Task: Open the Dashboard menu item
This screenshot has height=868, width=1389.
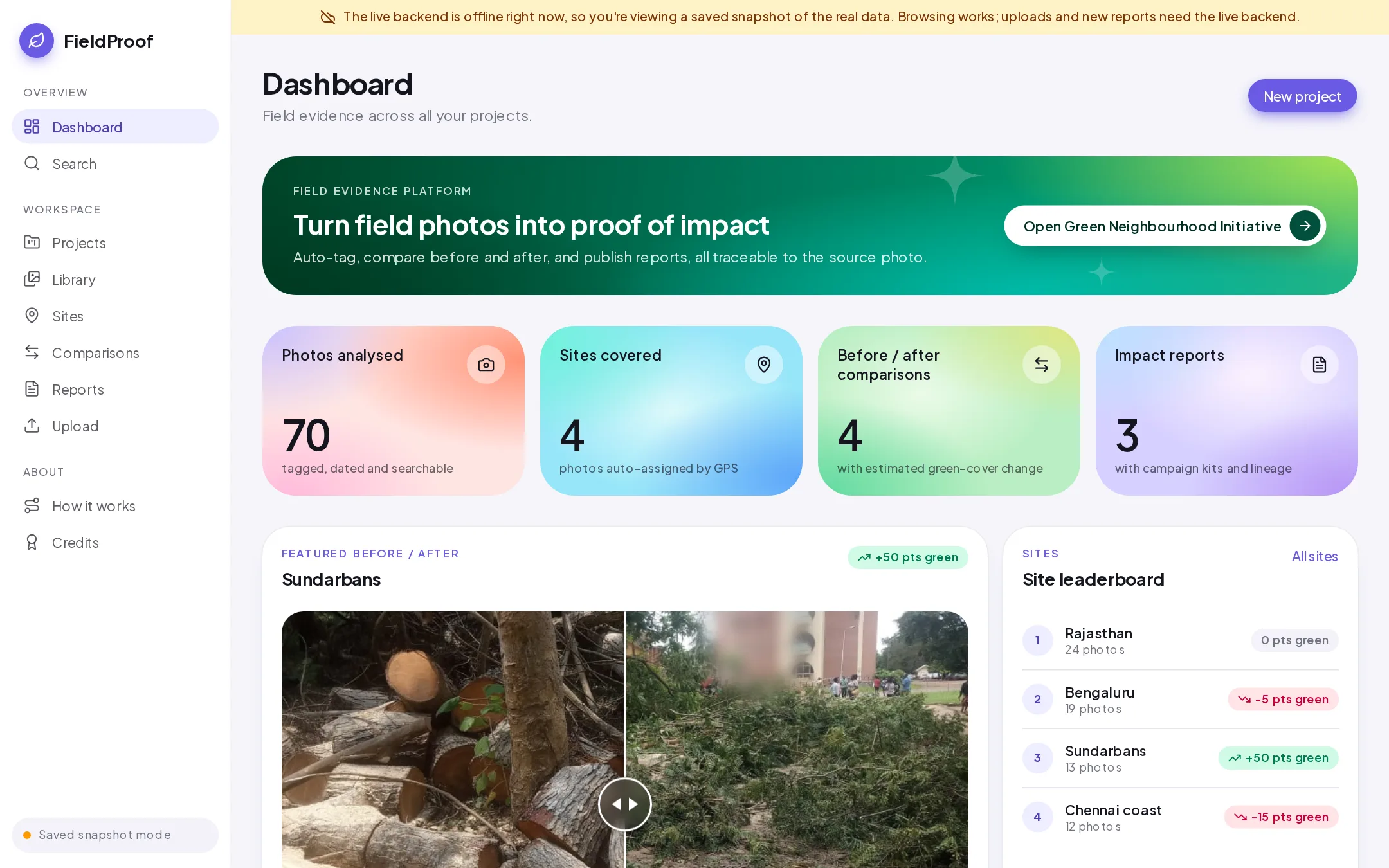Action: pos(115,127)
